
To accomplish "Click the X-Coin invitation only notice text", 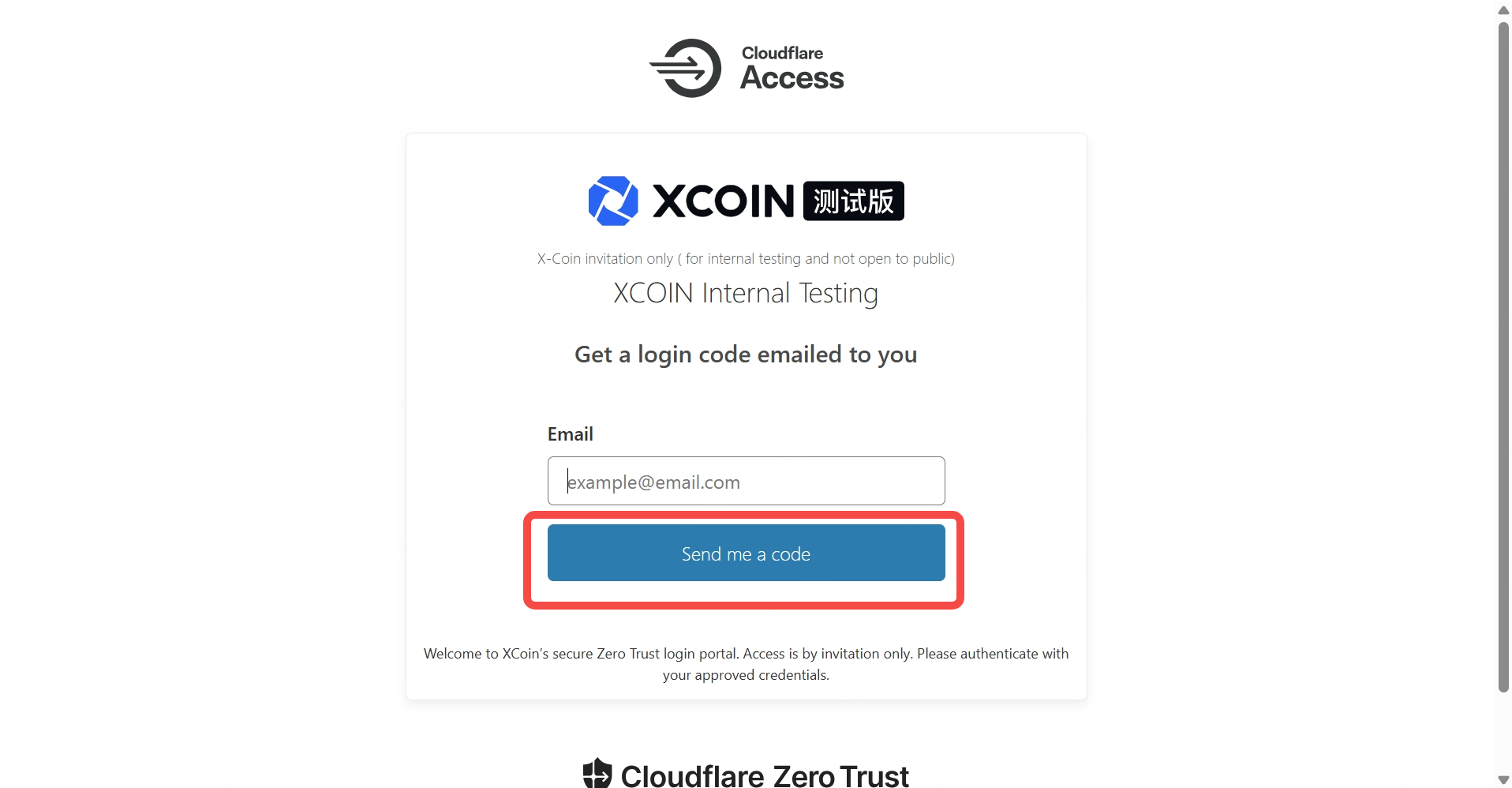I will point(746,259).
